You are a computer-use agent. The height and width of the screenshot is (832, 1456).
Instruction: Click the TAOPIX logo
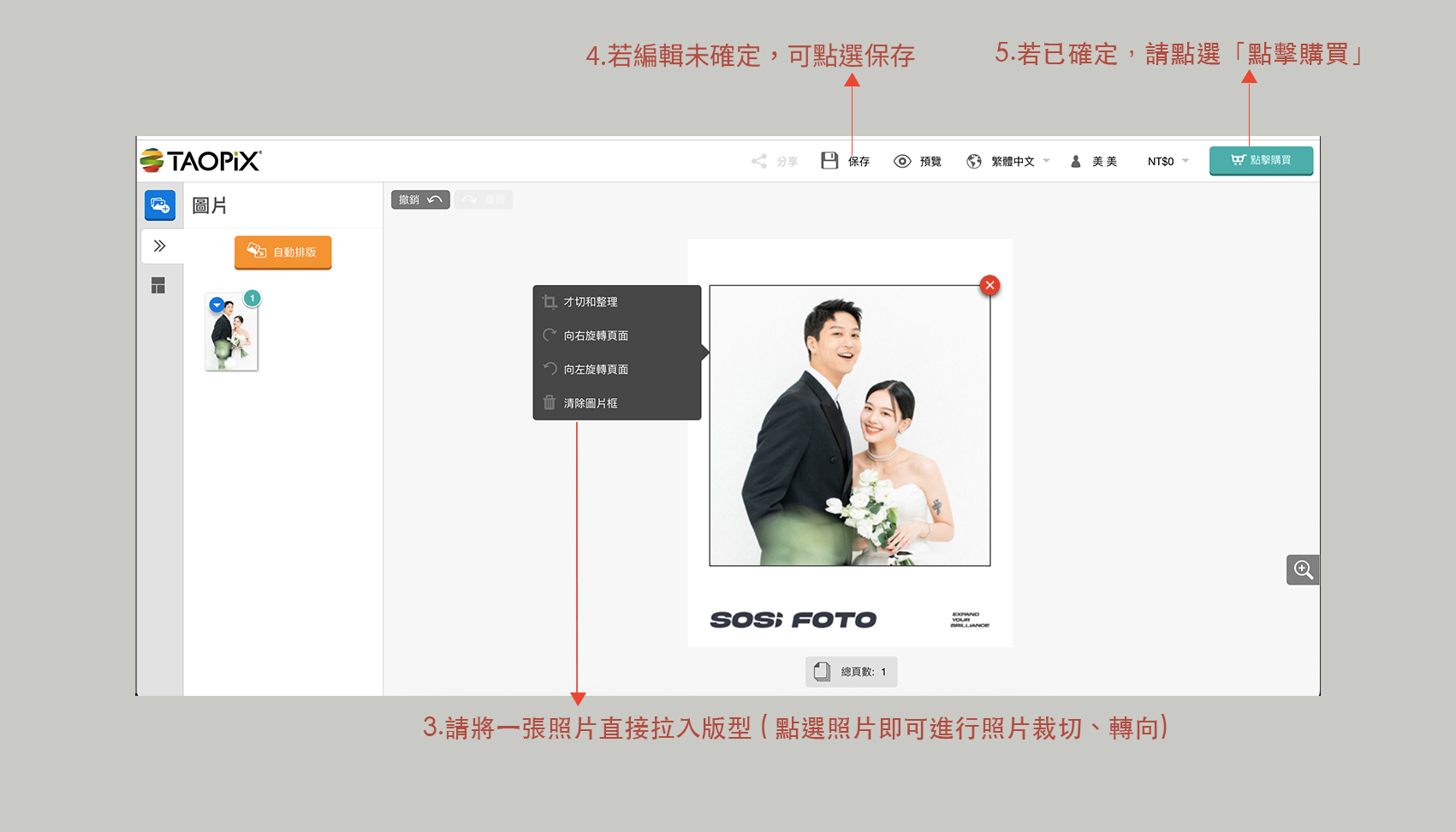(x=201, y=161)
